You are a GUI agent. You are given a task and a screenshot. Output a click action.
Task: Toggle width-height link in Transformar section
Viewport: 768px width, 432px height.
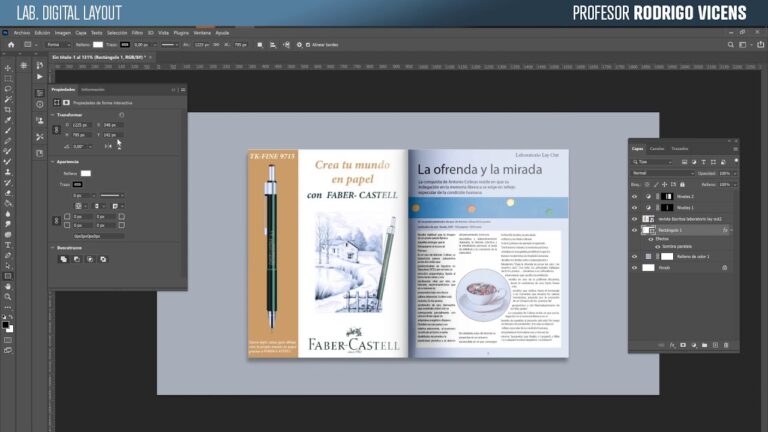(x=56, y=130)
